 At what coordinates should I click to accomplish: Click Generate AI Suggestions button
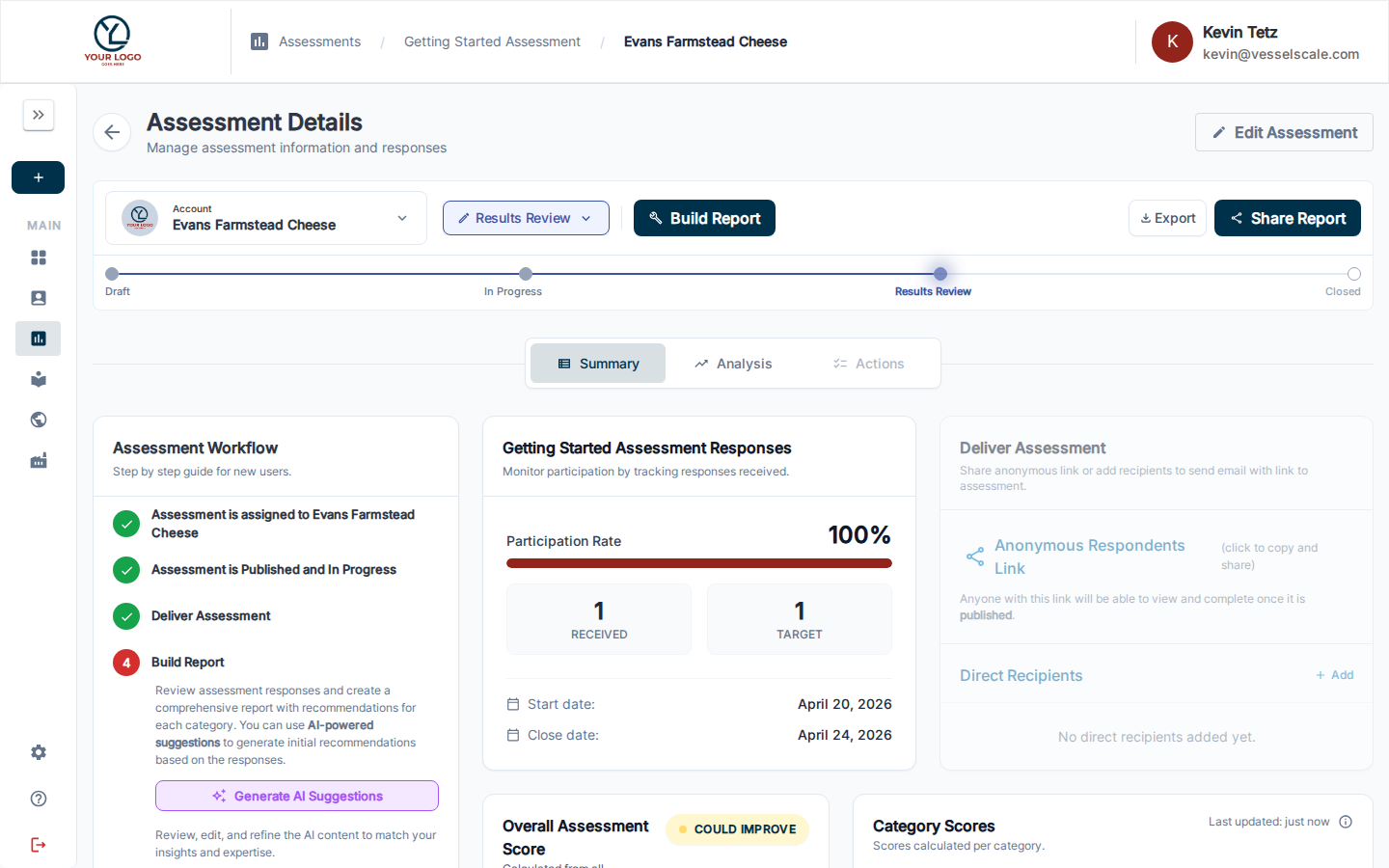(297, 796)
